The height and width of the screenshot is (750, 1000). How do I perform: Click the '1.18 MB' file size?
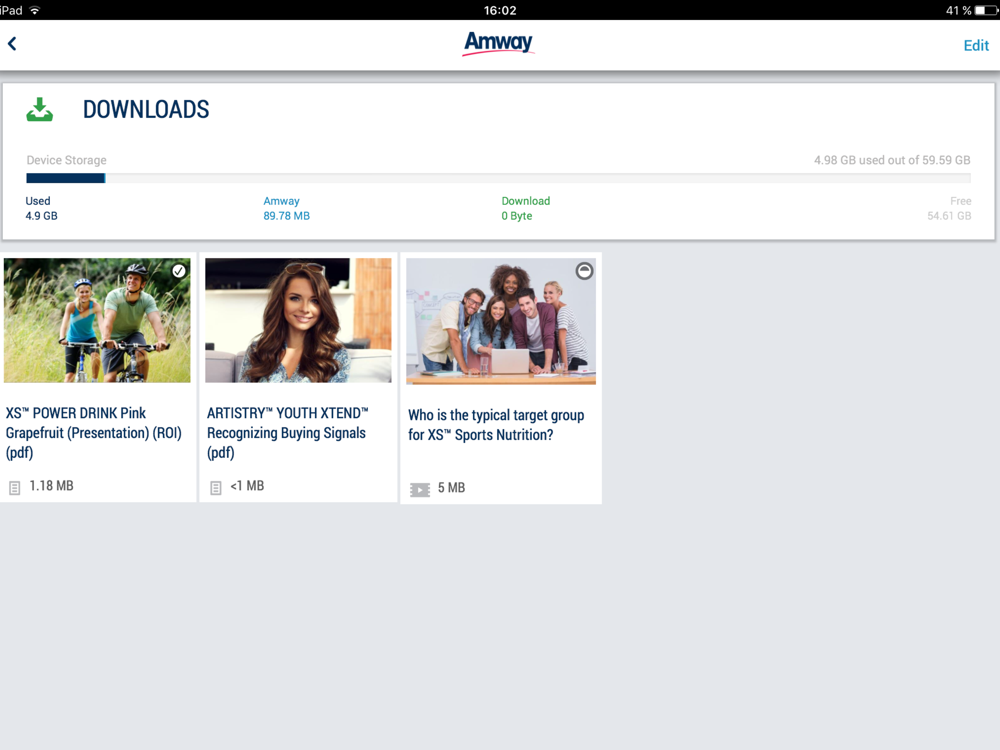pos(52,485)
